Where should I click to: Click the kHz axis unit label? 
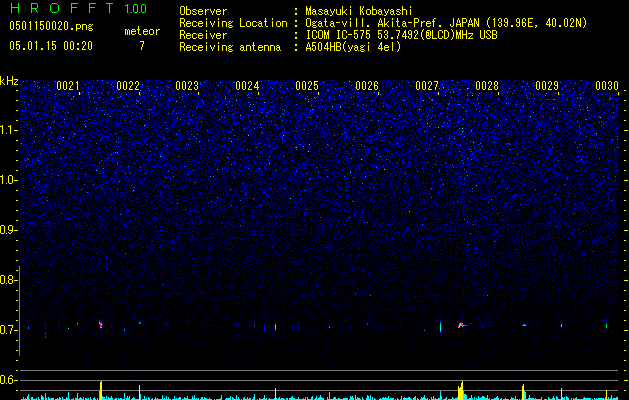click(x=9, y=81)
